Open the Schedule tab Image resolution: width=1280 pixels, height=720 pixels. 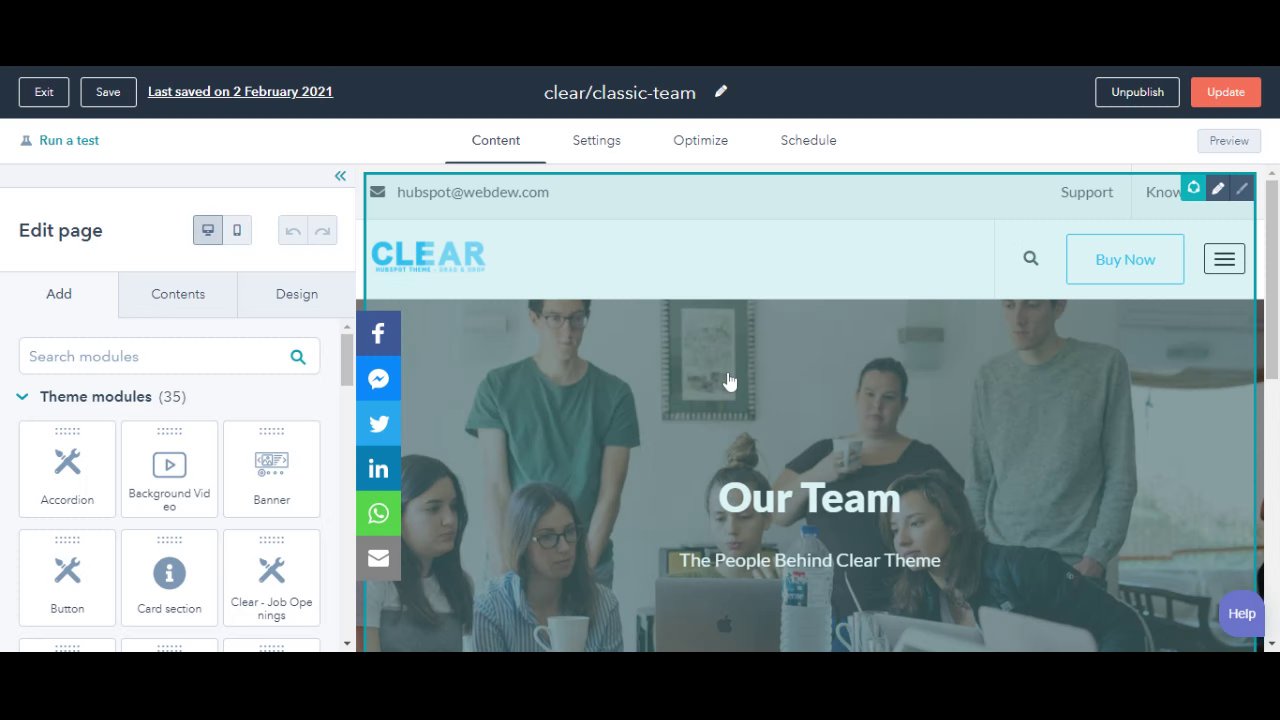pyautogui.click(x=808, y=140)
